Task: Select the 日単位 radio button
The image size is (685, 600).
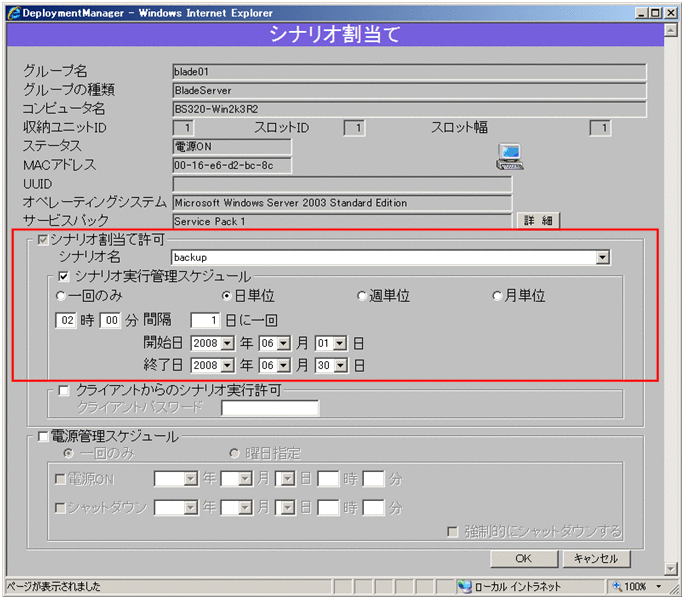Action: (x=226, y=296)
